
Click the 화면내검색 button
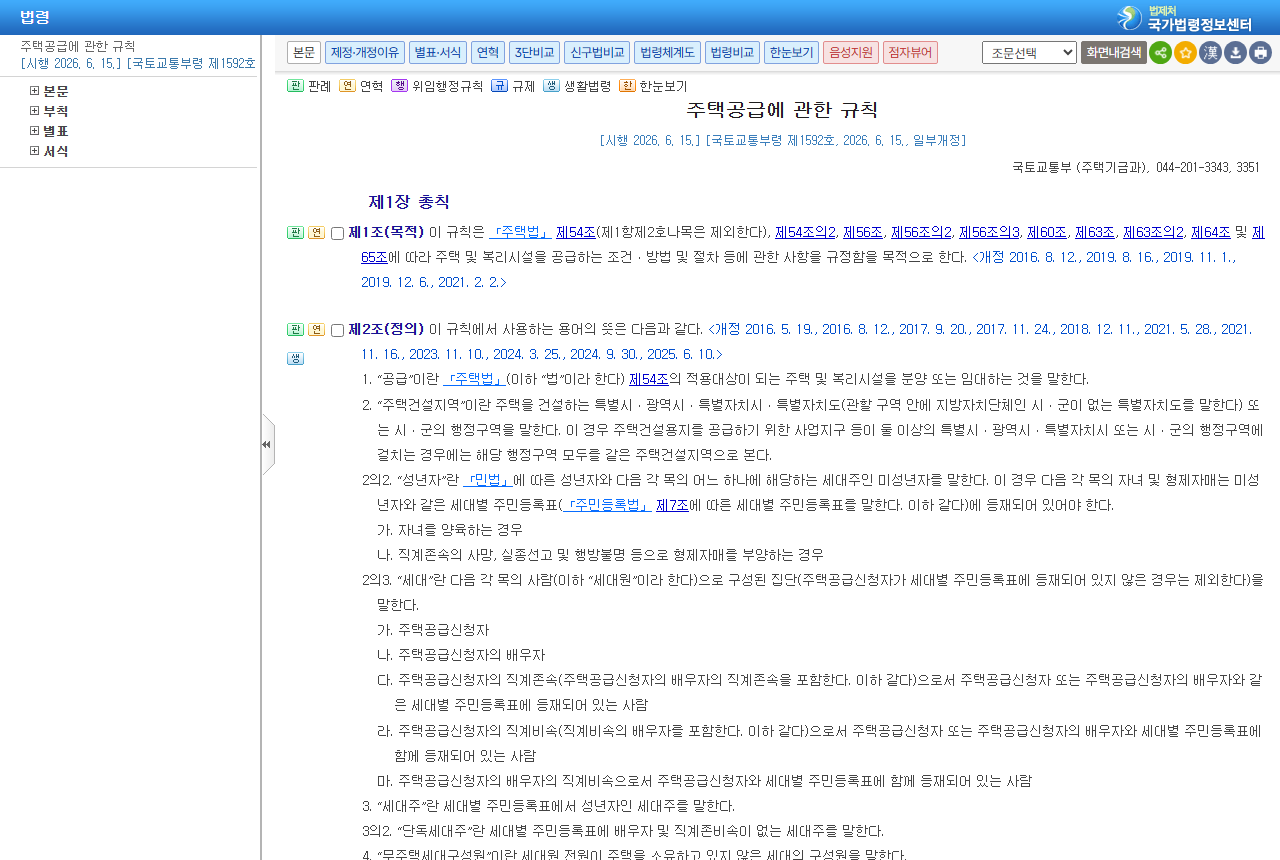1113,53
